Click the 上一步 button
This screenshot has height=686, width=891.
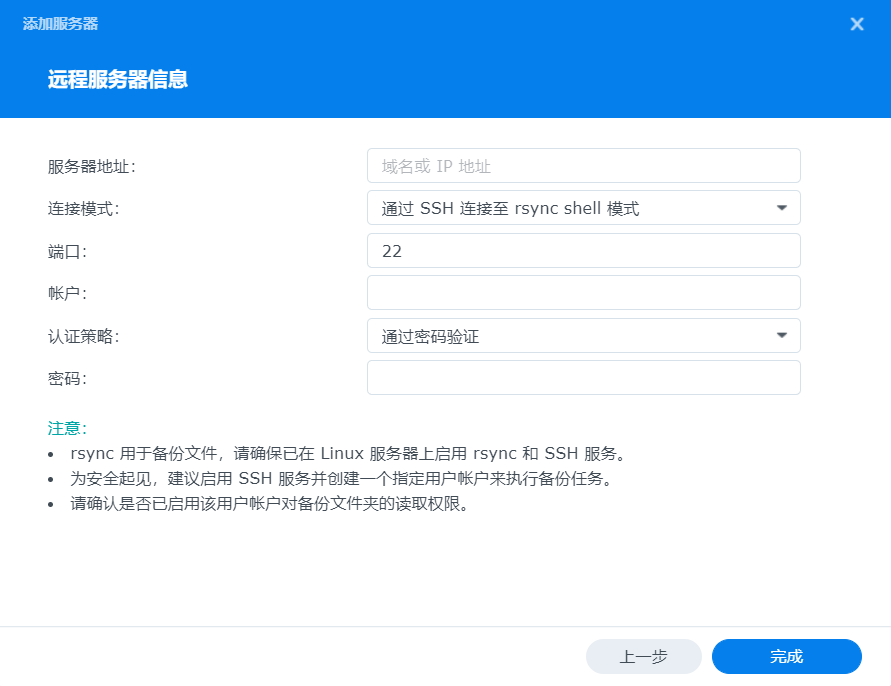(x=643, y=656)
